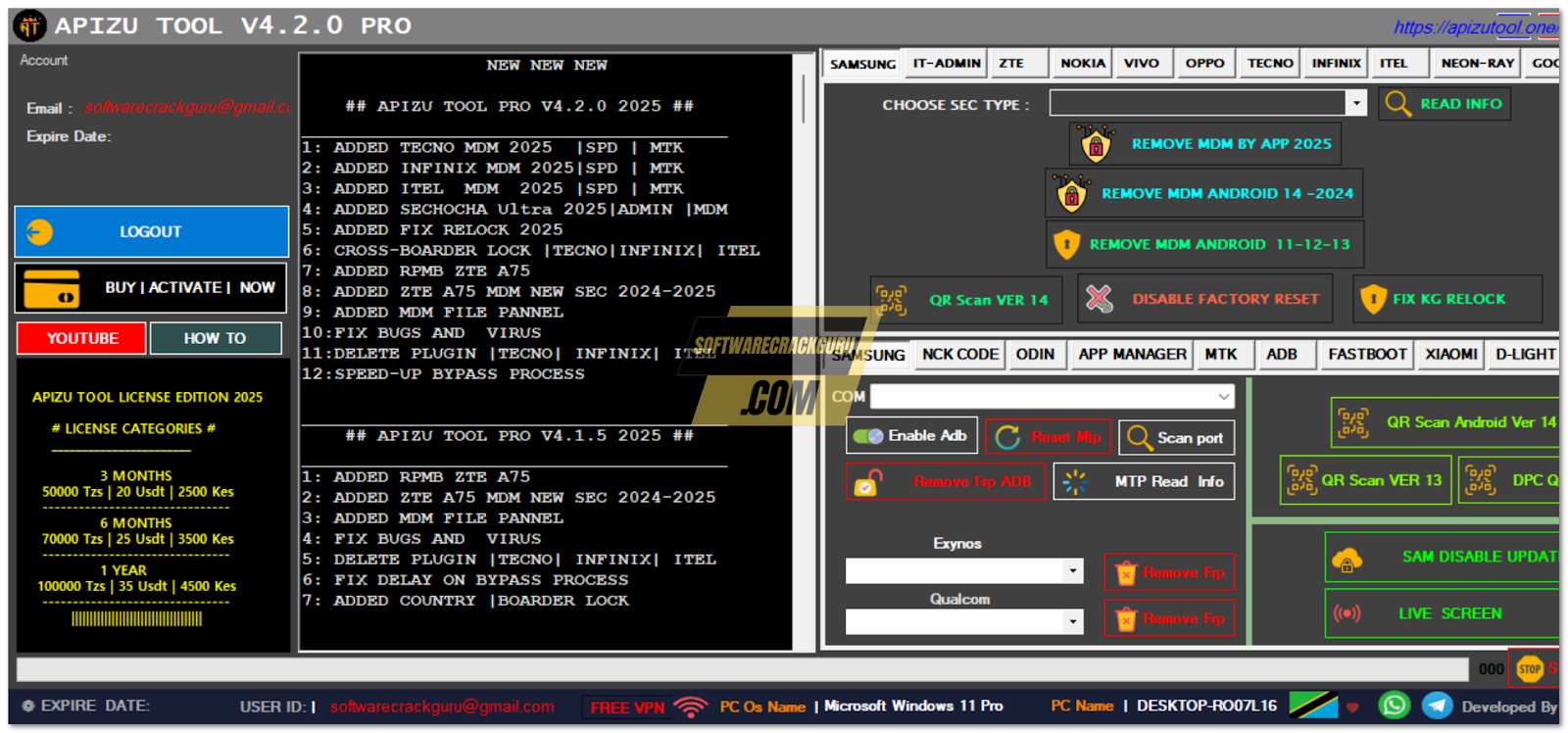Click the MTP Read Info spinner icon
1568x733 pixels.
[1075, 482]
